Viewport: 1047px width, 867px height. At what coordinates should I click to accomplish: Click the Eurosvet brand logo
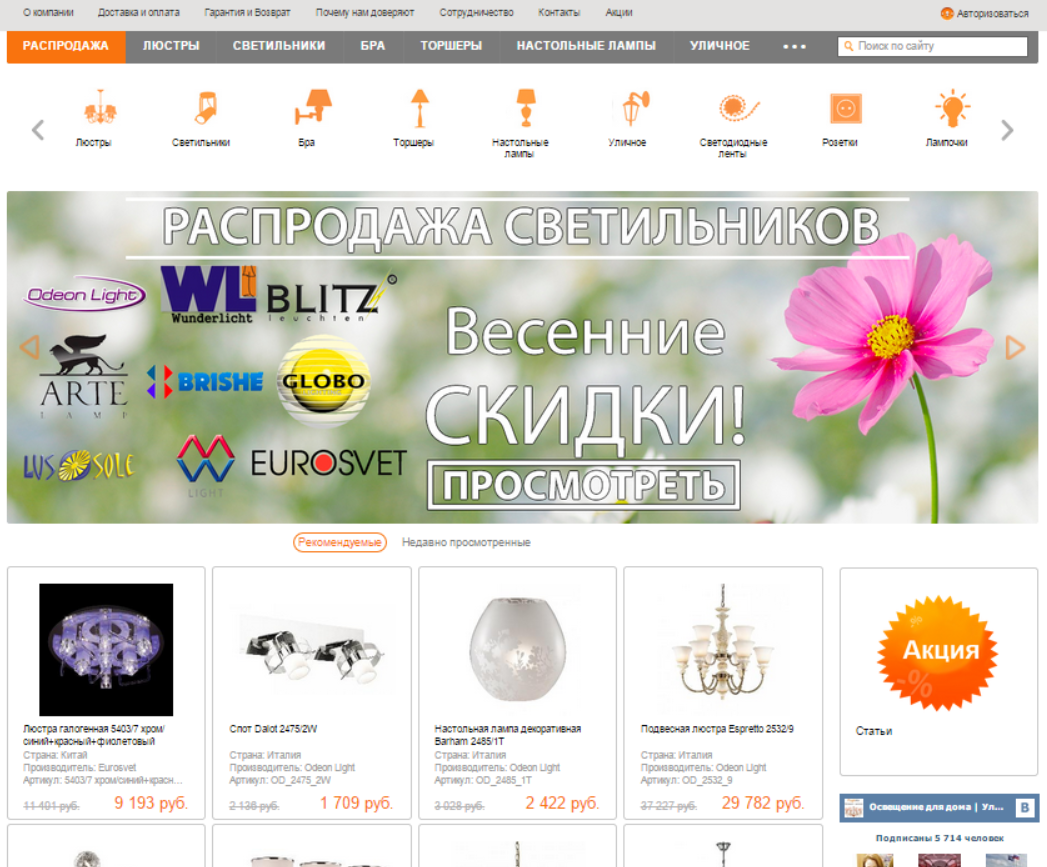pyautogui.click(x=328, y=463)
